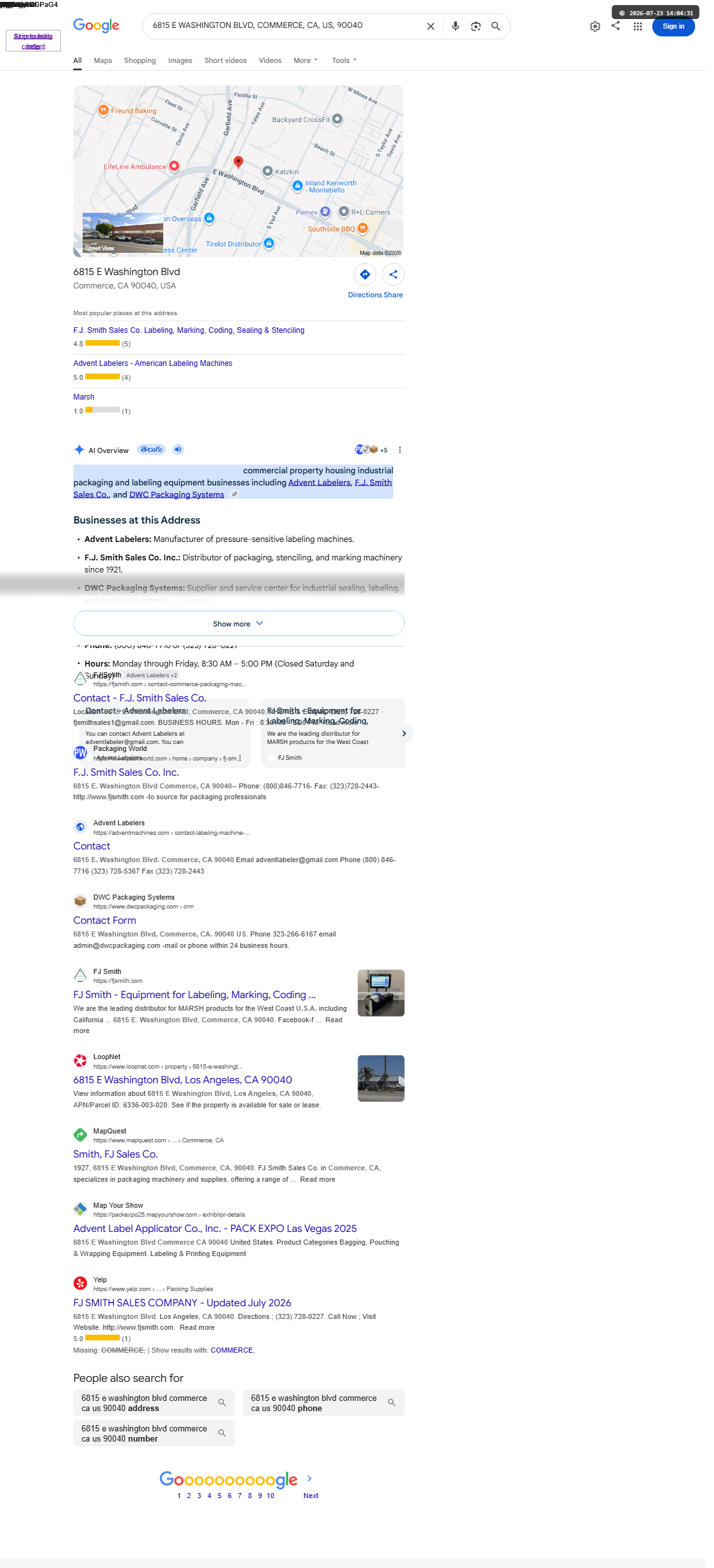This screenshot has width=714, height=1568.
Task: Open the Marsh place link
Action: [x=84, y=397]
